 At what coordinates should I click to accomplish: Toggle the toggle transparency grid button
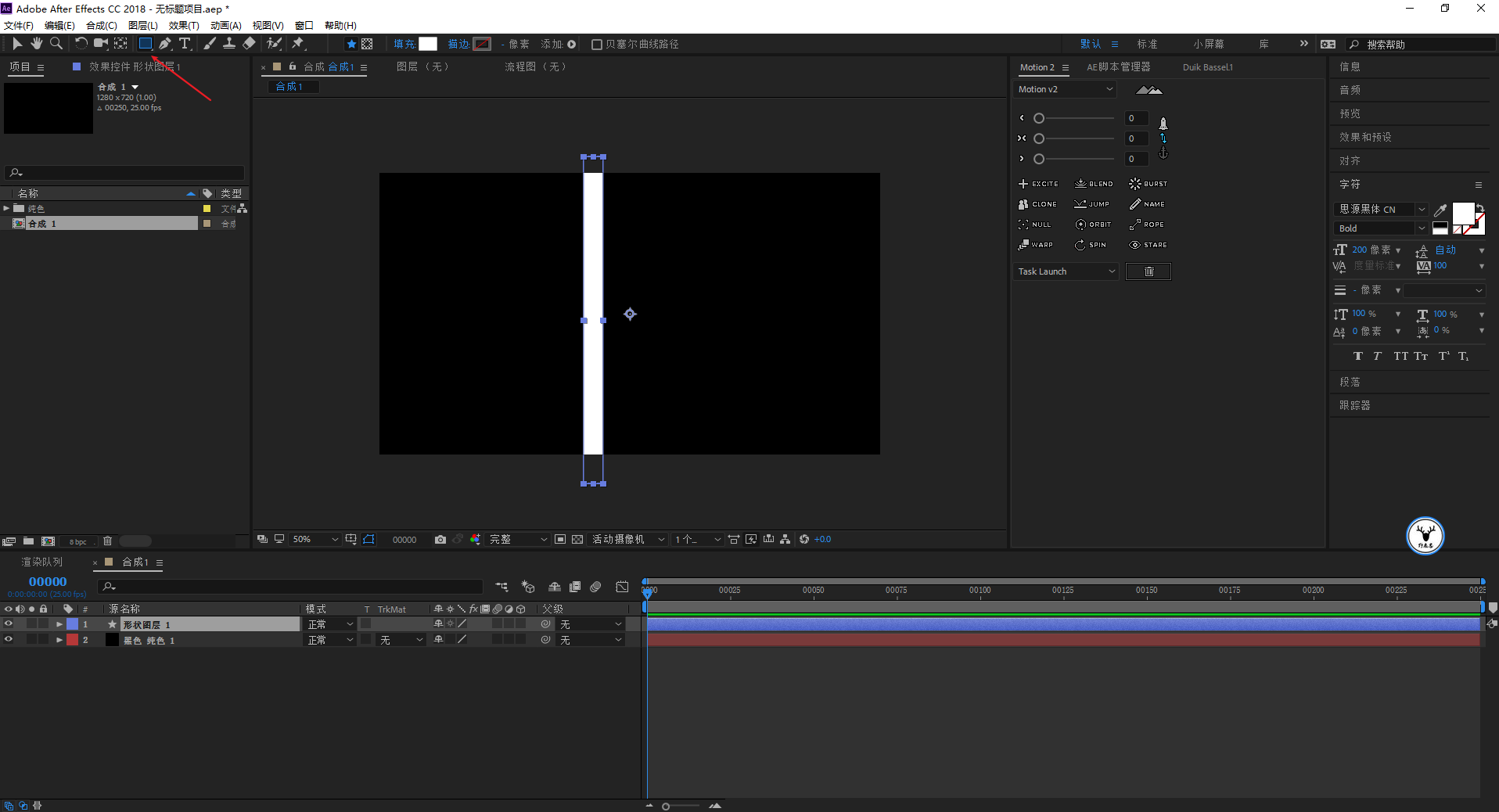point(577,540)
